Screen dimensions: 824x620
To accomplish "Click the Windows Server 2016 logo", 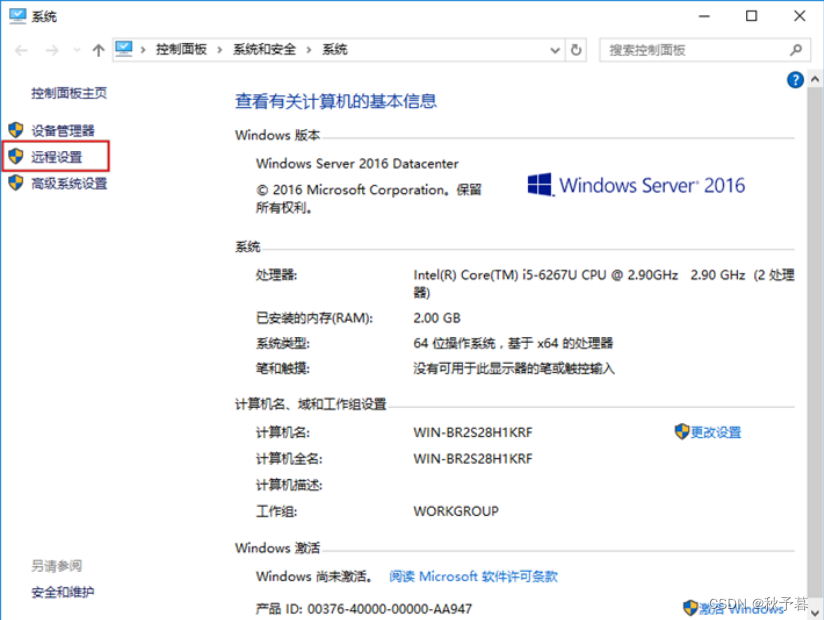I will pos(636,185).
